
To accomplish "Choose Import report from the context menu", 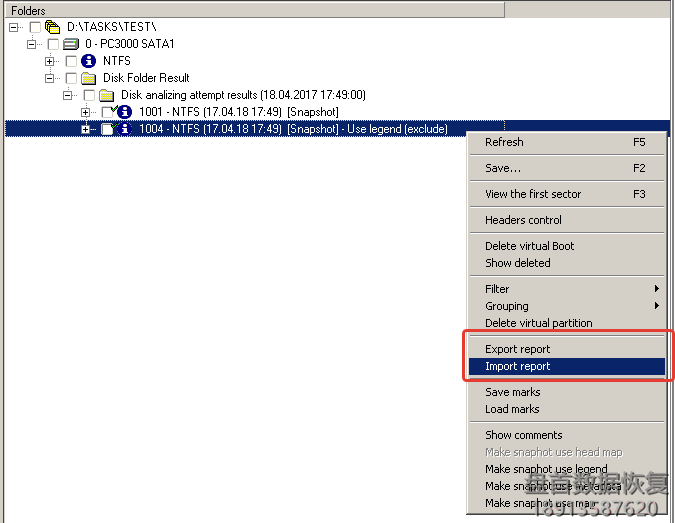I will (518, 367).
